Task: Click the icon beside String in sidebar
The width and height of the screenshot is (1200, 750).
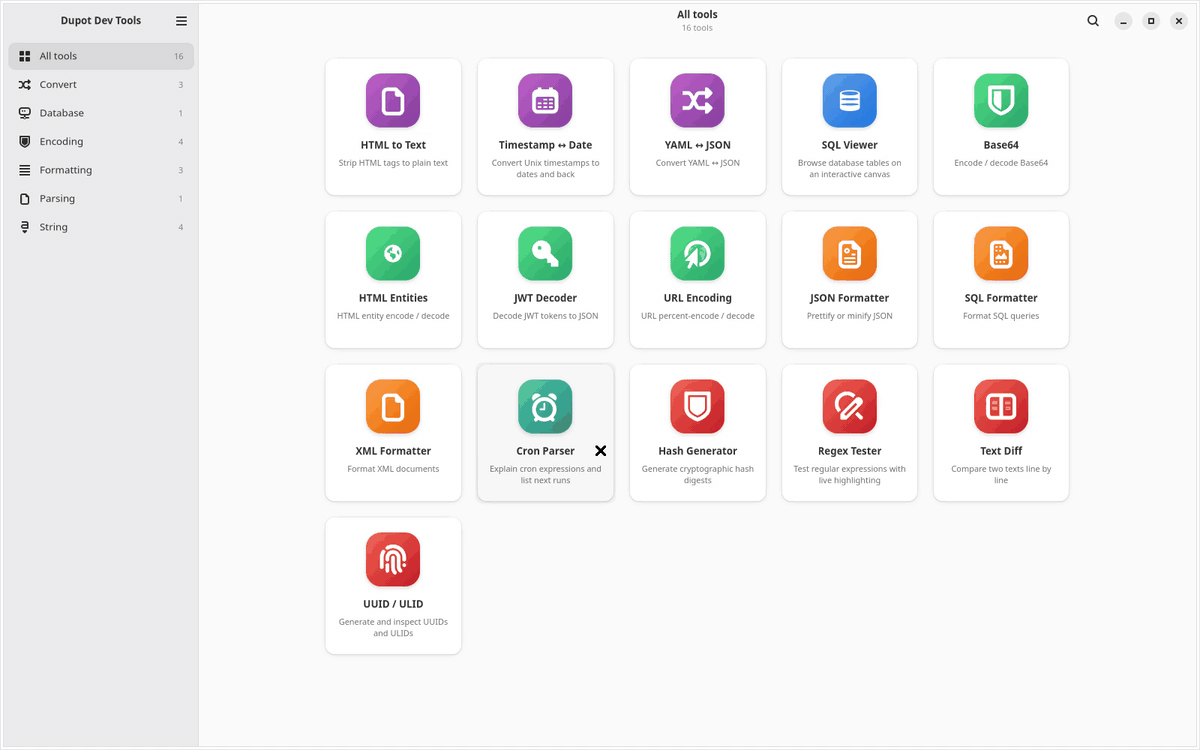Action: click(25, 227)
